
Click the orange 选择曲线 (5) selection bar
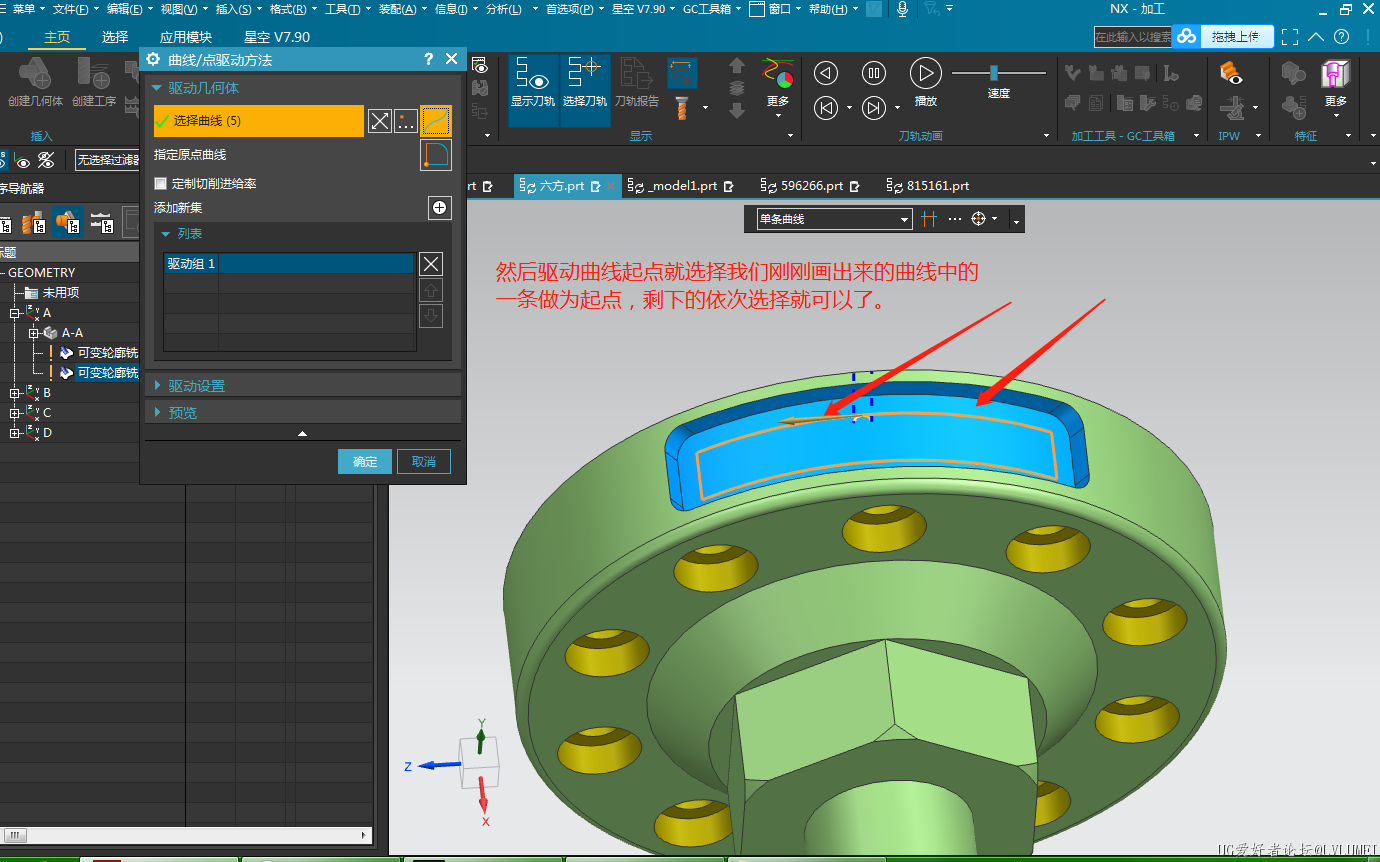[x=258, y=121]
